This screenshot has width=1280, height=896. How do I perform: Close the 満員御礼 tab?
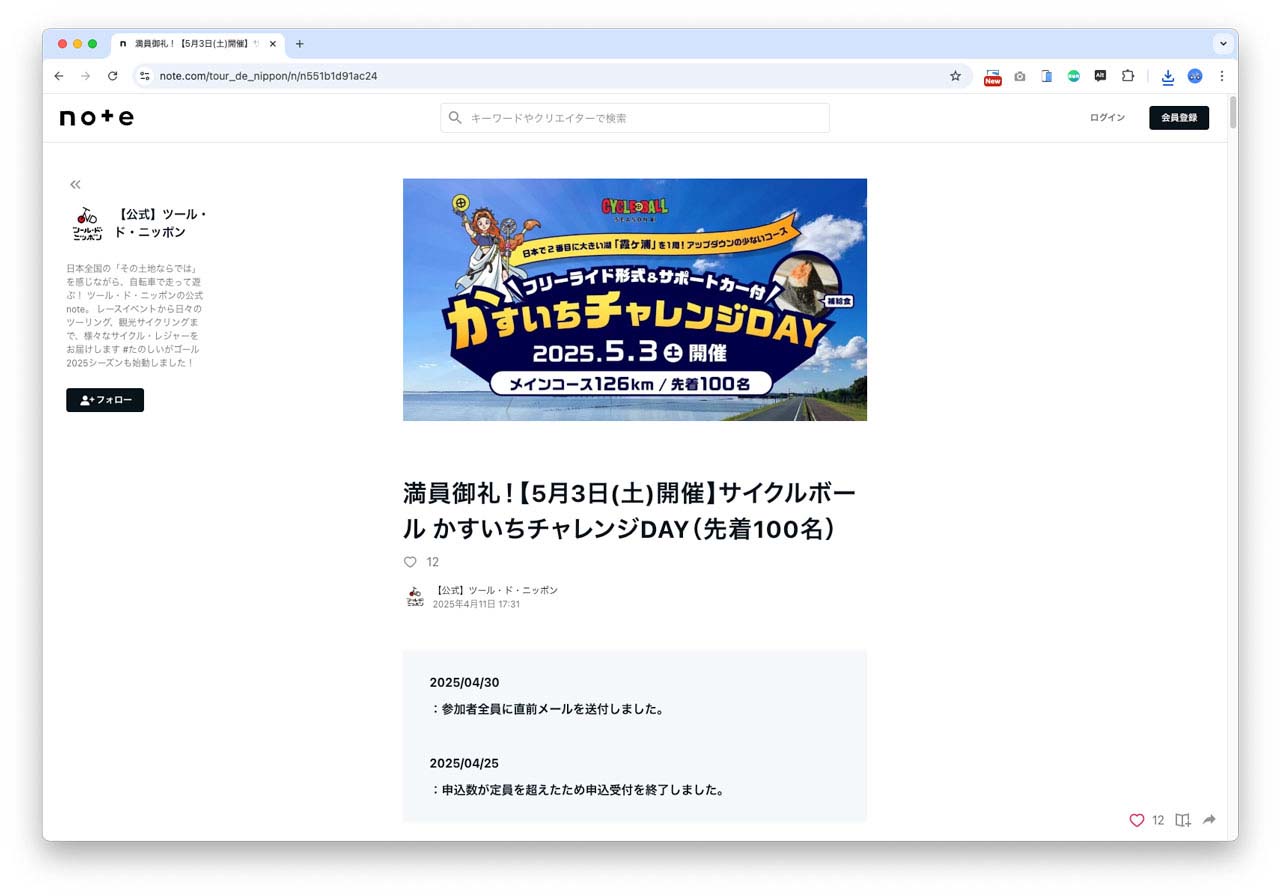point(272,44)
